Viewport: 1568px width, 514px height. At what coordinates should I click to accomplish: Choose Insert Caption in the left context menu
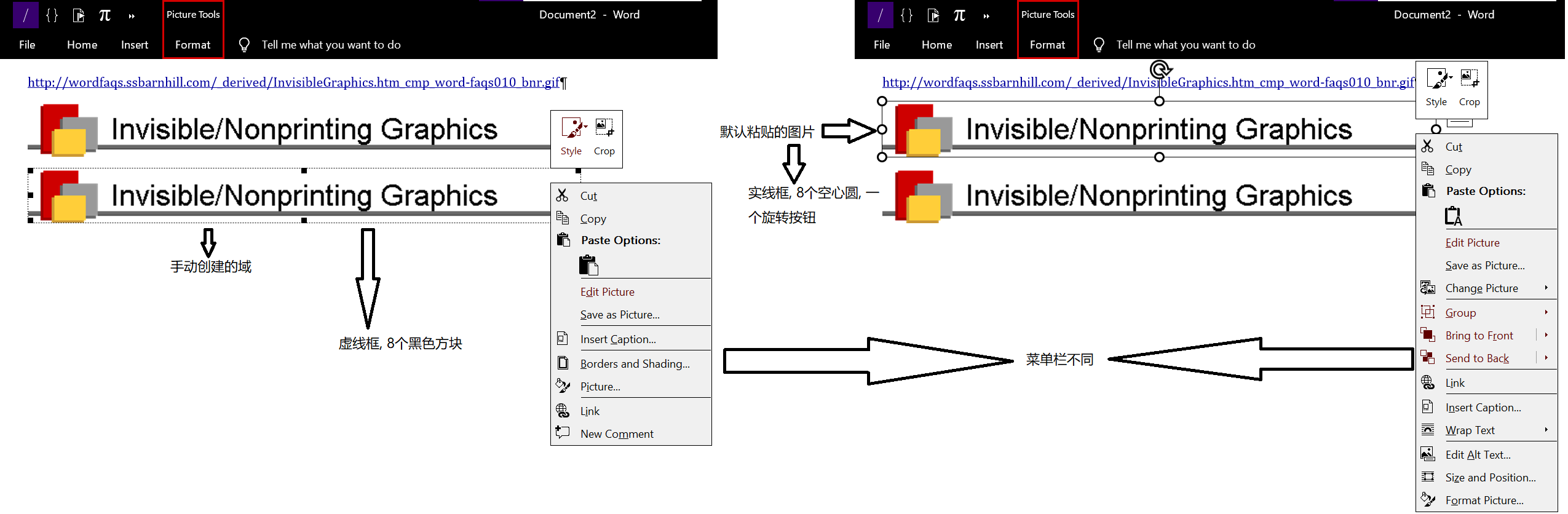632,339
